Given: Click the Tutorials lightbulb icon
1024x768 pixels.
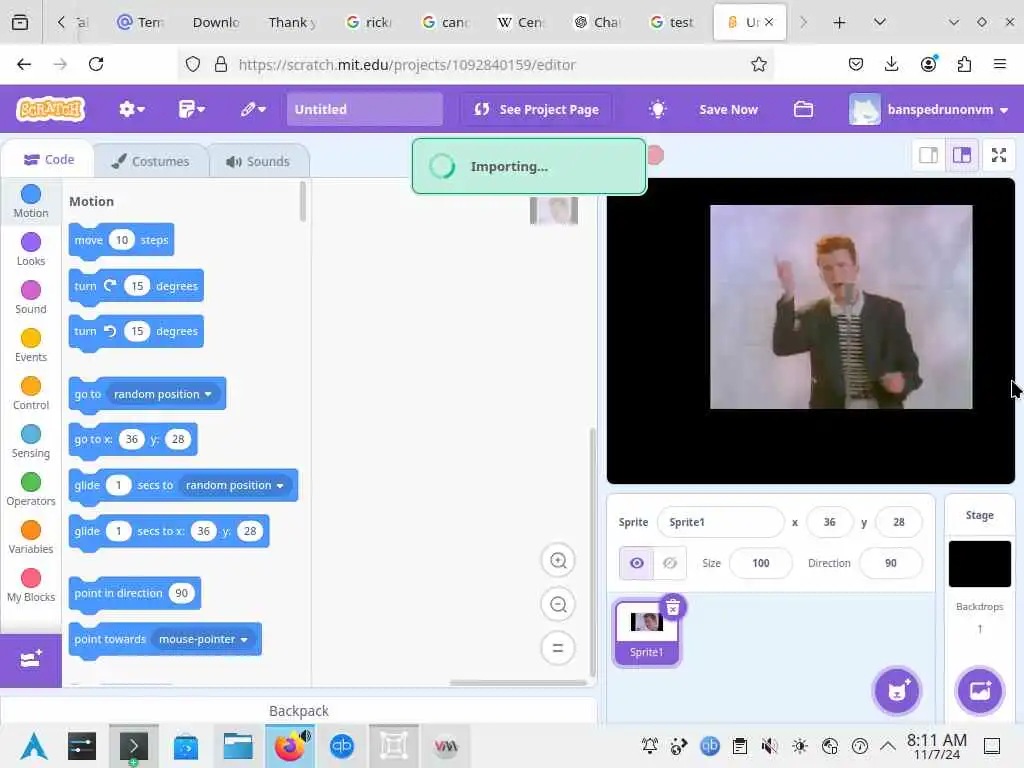Looking at the screenshot, I should point(657,109).
